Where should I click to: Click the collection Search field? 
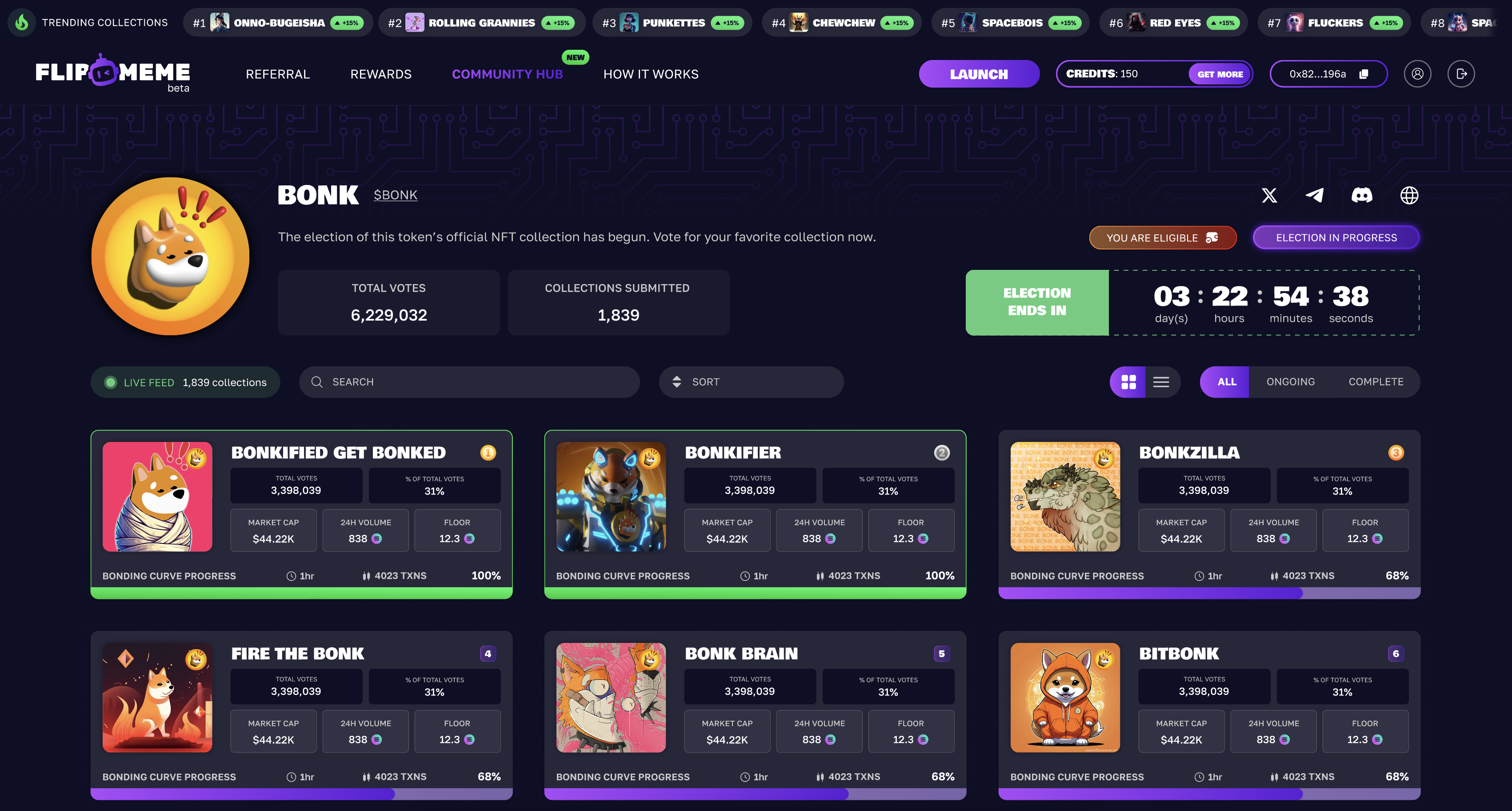tap(469, 382)
